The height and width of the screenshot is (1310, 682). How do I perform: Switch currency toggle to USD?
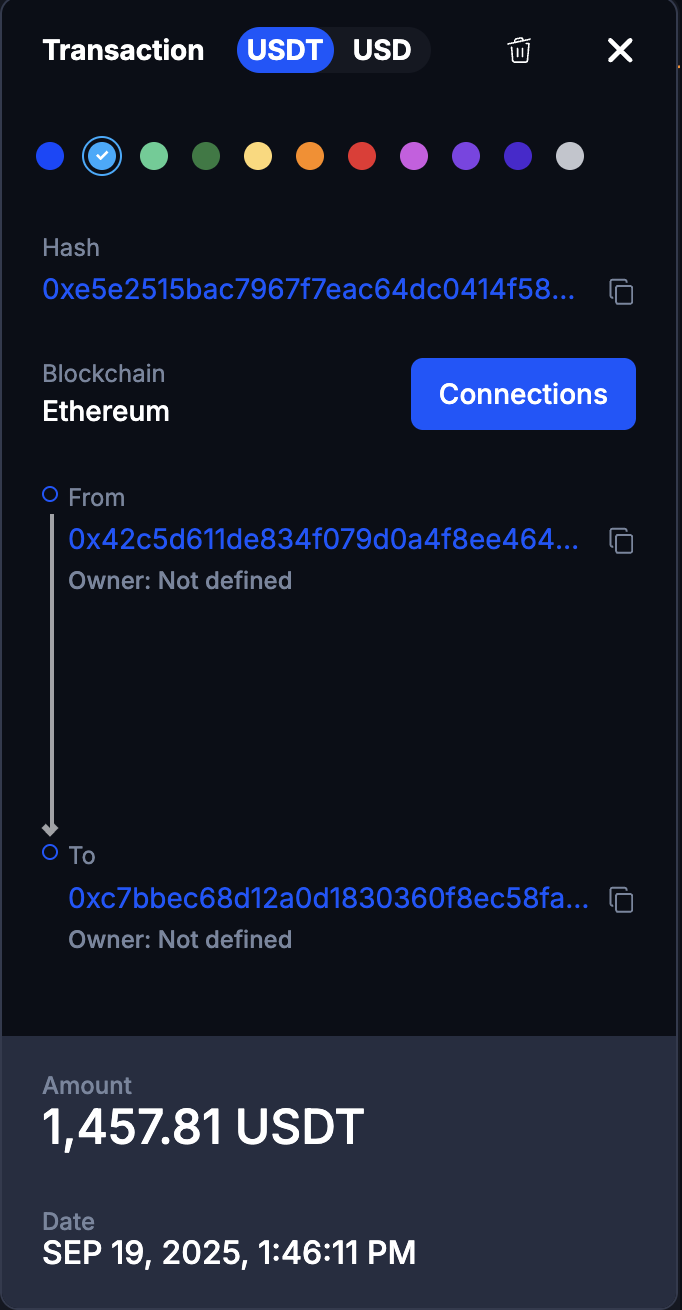coord(382,51)
